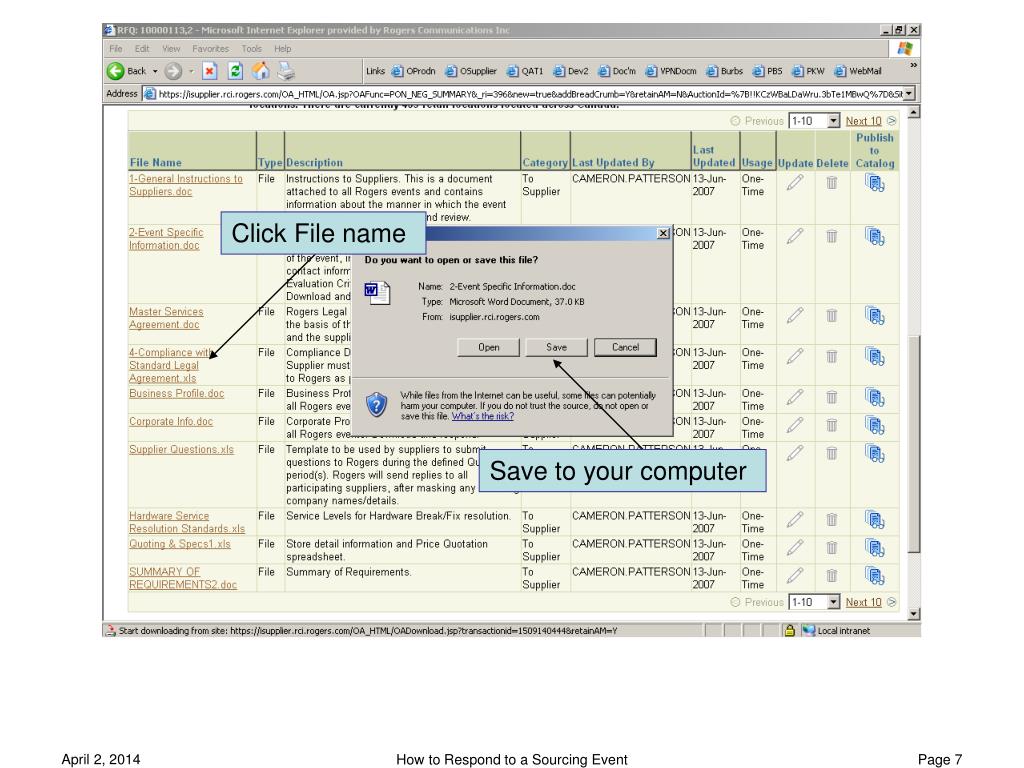Open the Burbs links bar shortcut
This screenshot has height=768, width=1024.
(x=725, y=71)
